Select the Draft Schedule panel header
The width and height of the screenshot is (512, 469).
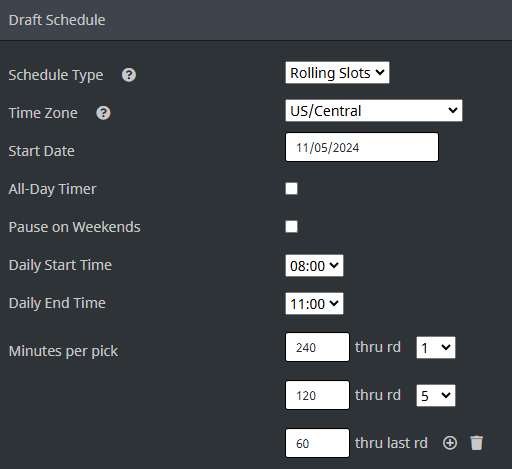tap(256, 20)
